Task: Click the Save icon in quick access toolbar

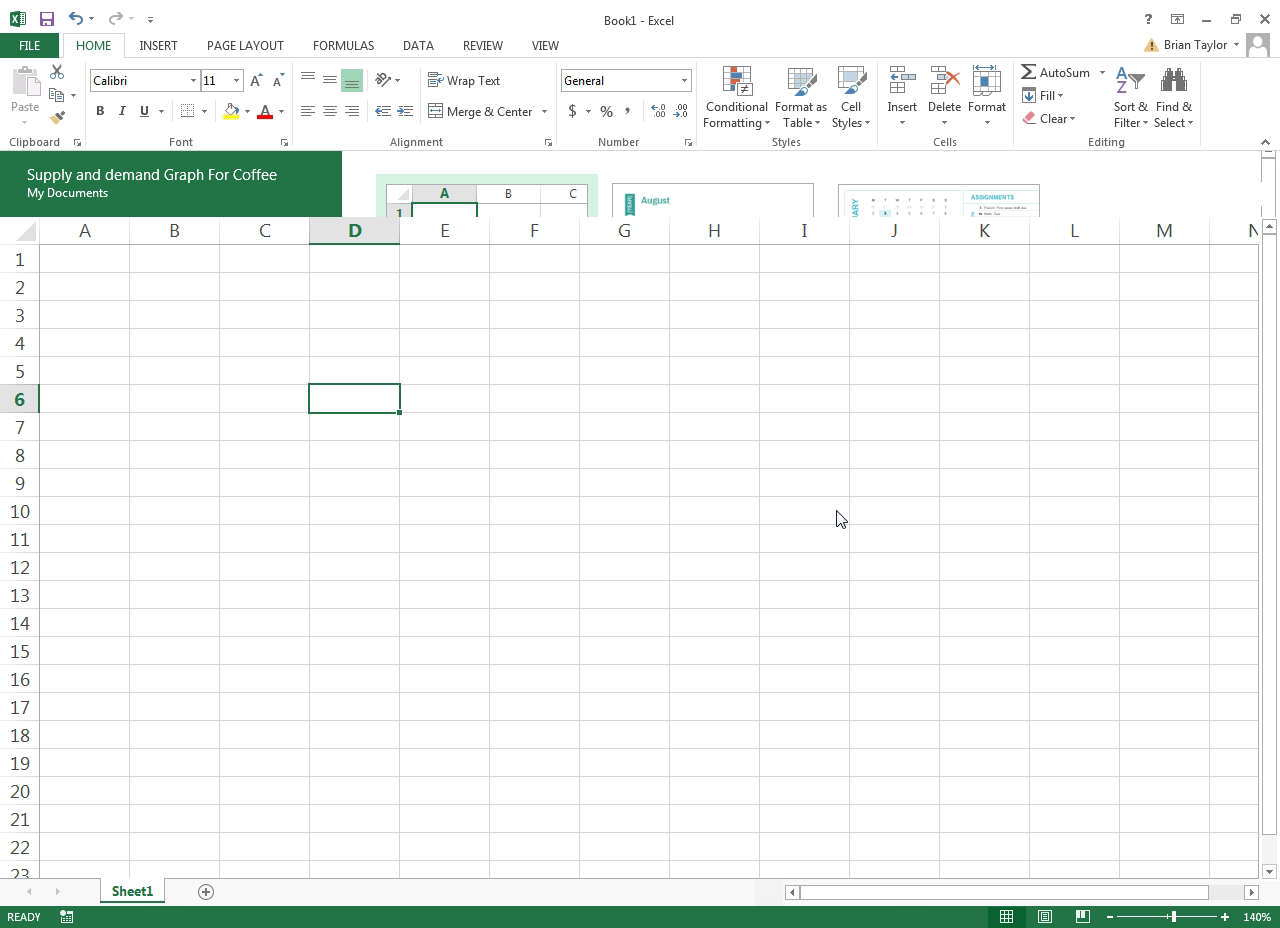Action: (x=46, y=19)
